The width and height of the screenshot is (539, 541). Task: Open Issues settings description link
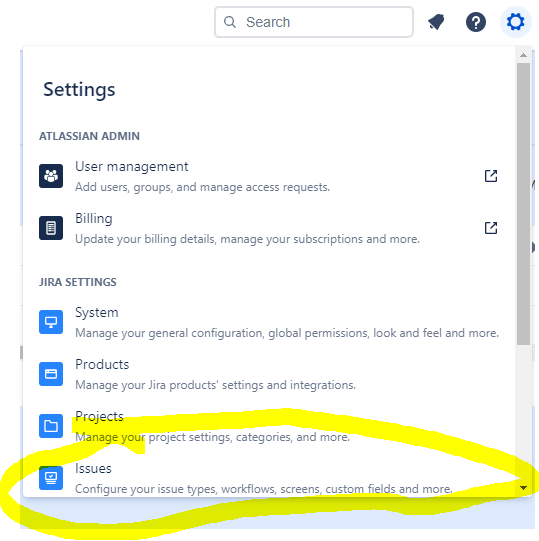(x=264, y=489)
